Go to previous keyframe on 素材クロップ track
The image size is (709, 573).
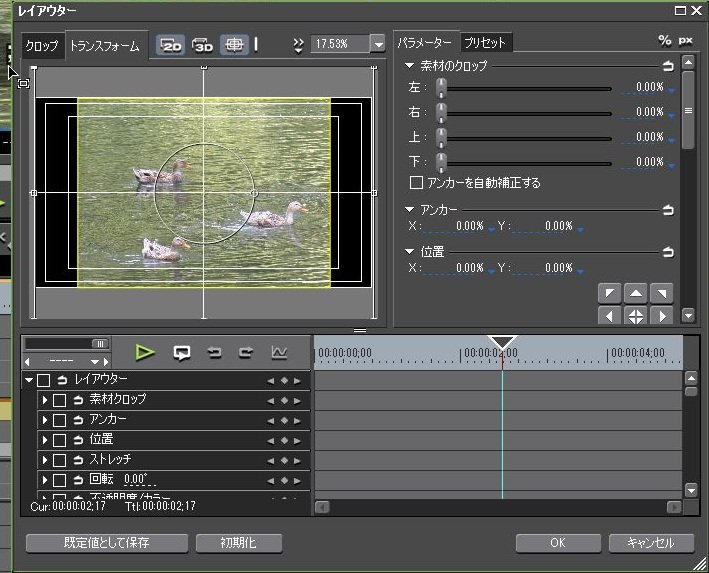click(270, 401)
